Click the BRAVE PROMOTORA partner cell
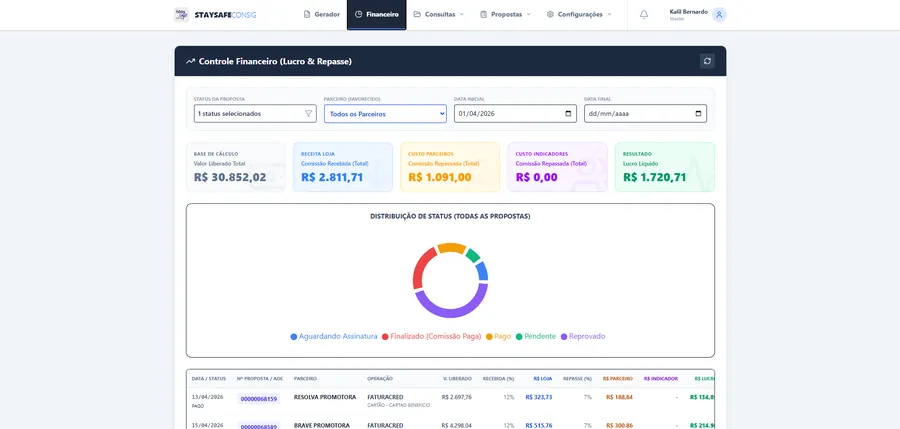 pyautogui.click(x=321, y=426)
